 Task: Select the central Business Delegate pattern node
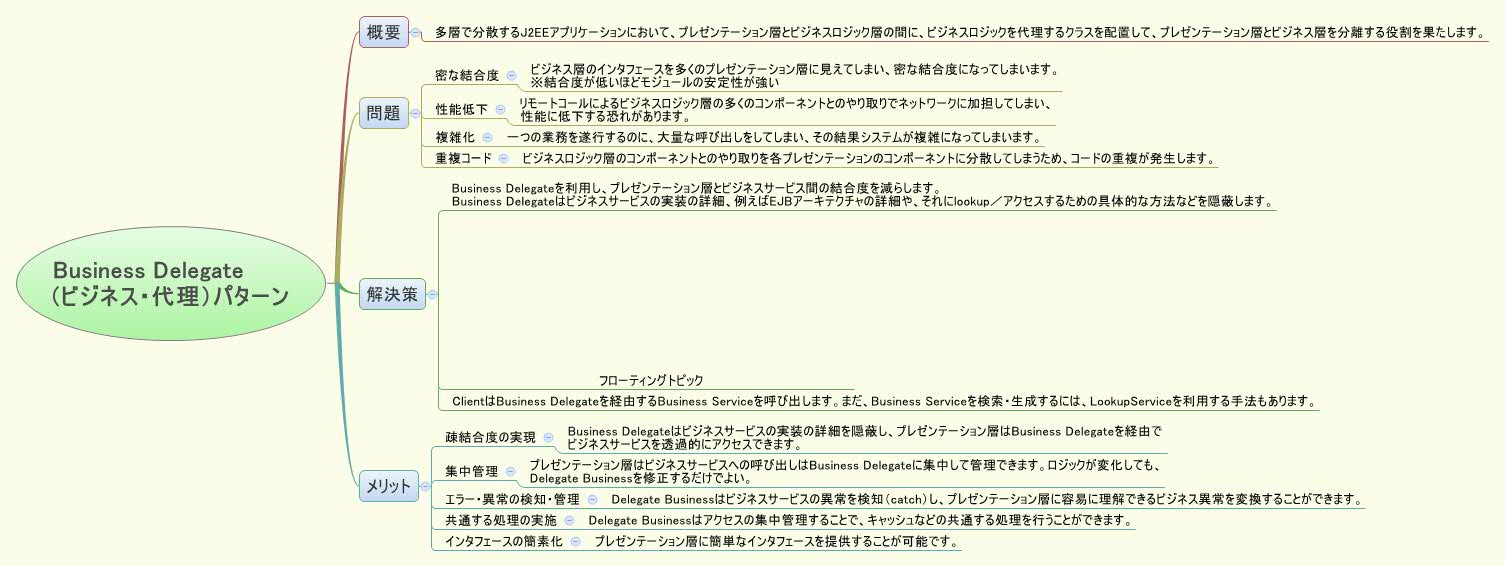click(x=171, y=284)
